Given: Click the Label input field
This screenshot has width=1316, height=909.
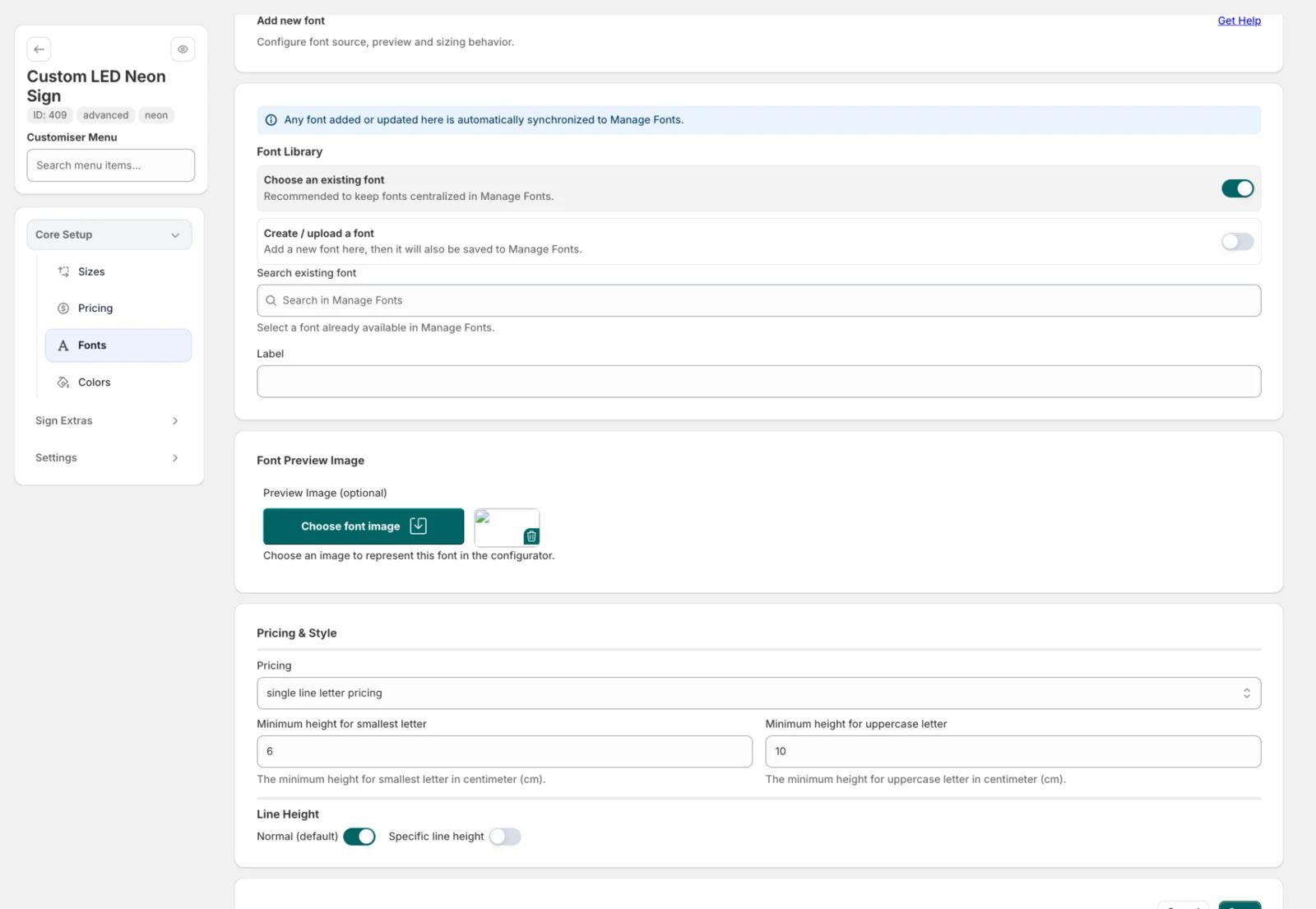Looking at the screenshot, I should coord(758,382).
